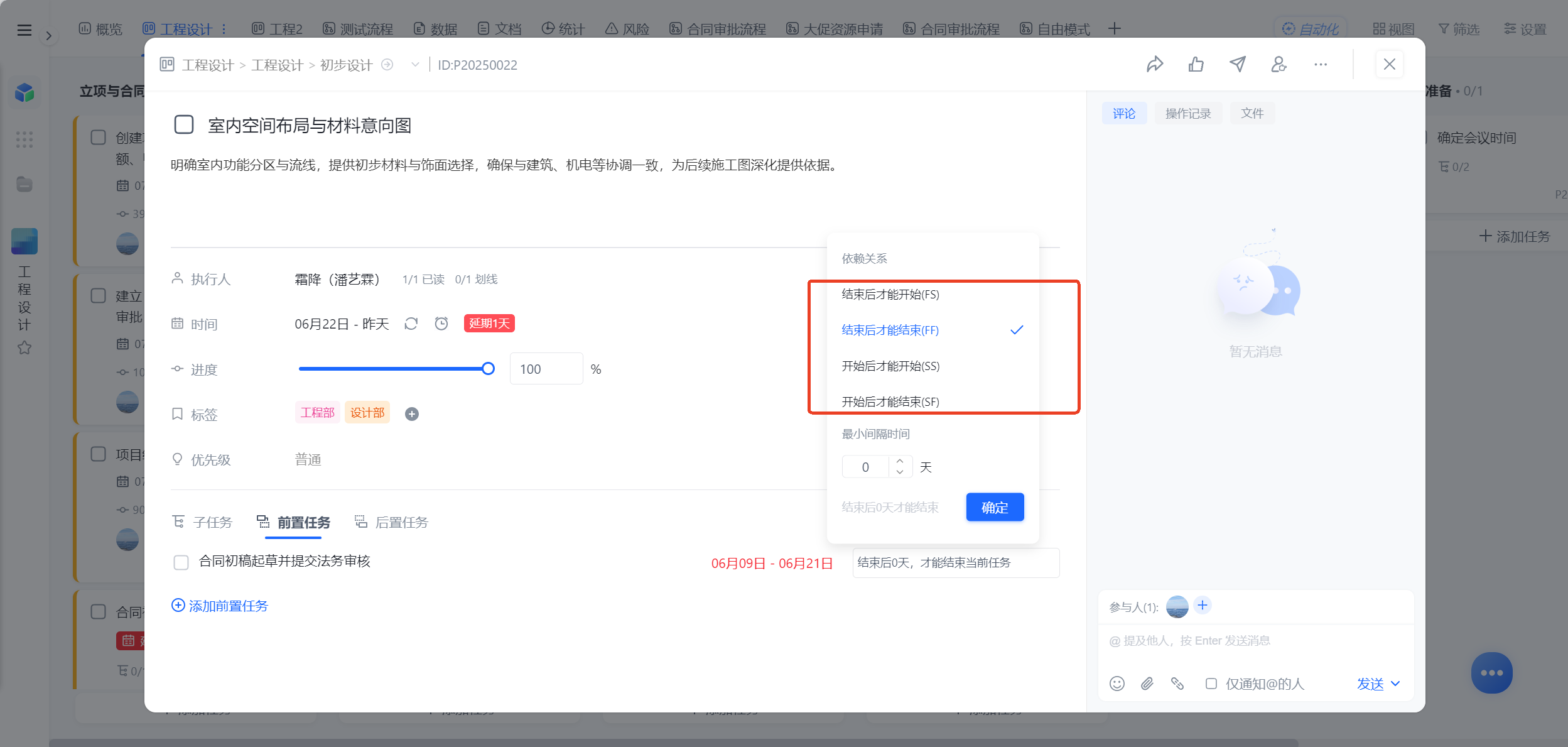Open the folder icon in left sidebar
The height and width of the screenshot is (747, 1568).
point(24,184)
